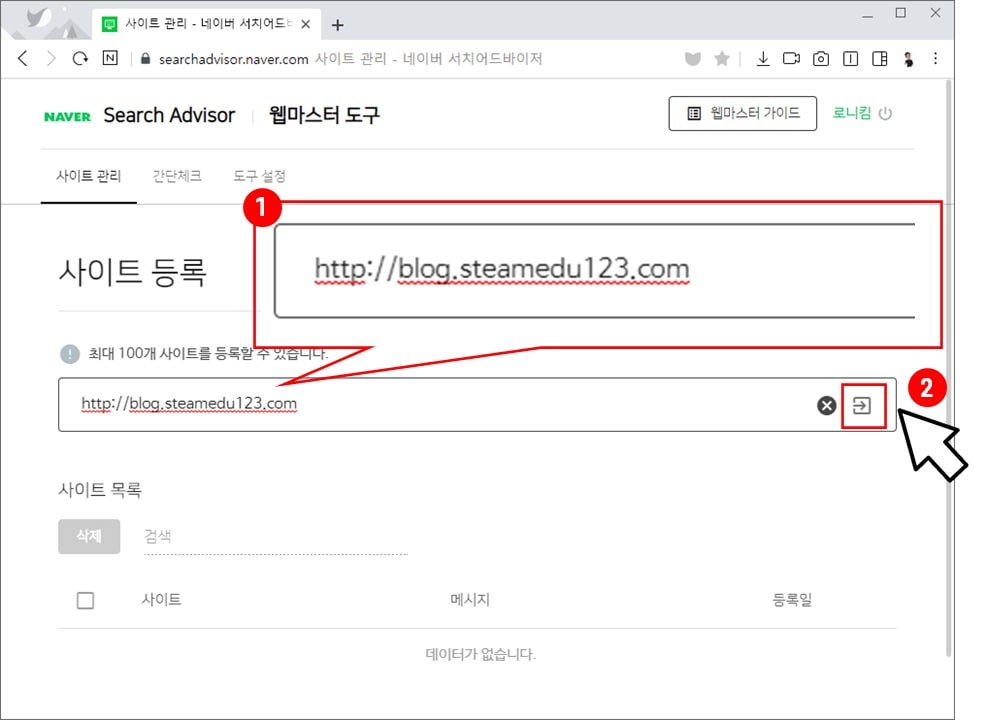Toggle the split view layout icon

pos(880,59)
